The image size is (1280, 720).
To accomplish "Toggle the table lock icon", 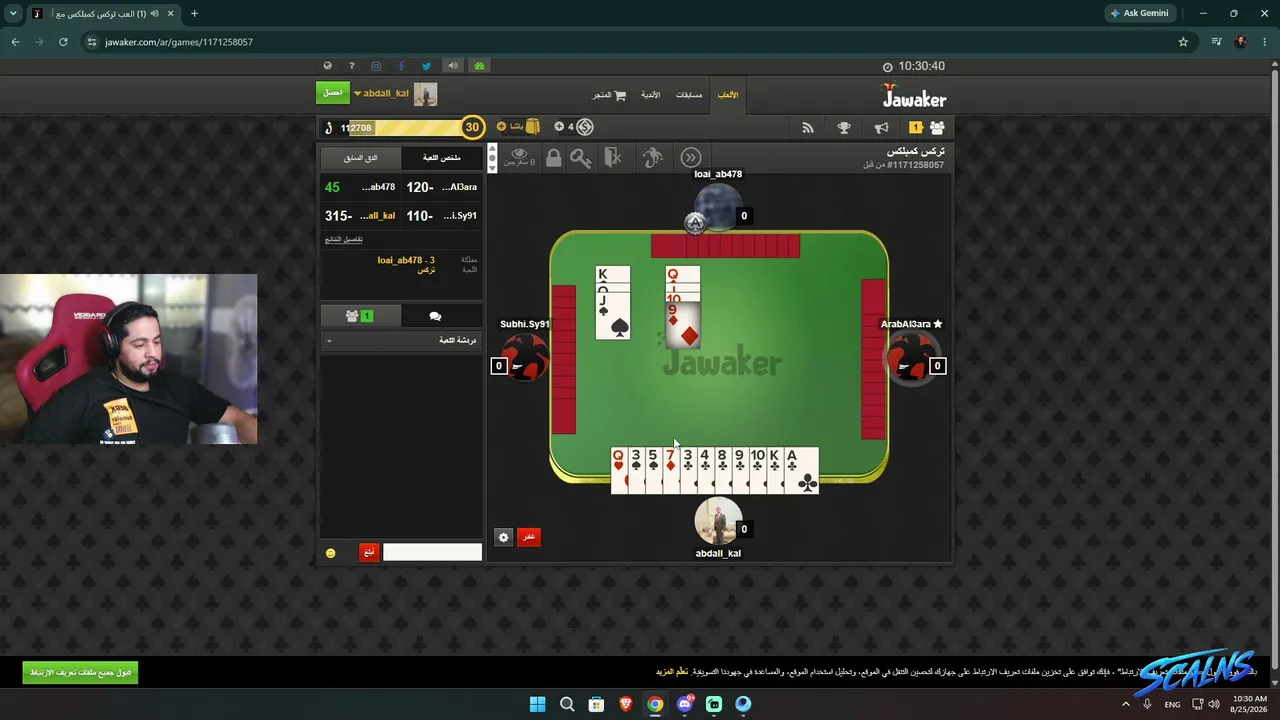I will click(553, 158).
